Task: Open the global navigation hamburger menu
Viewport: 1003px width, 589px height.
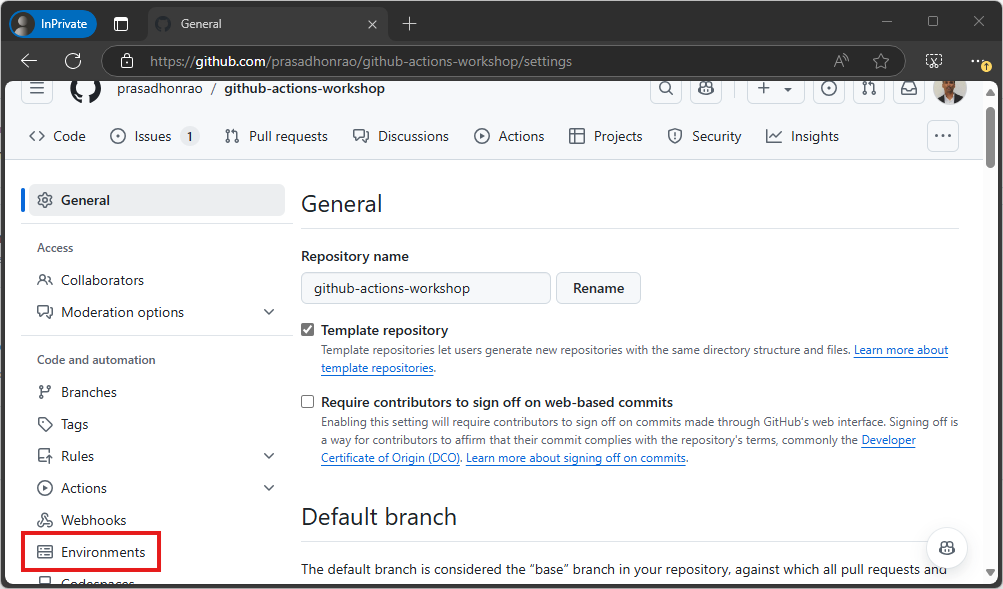Action: pyautogui.click(x=36, y=89)
